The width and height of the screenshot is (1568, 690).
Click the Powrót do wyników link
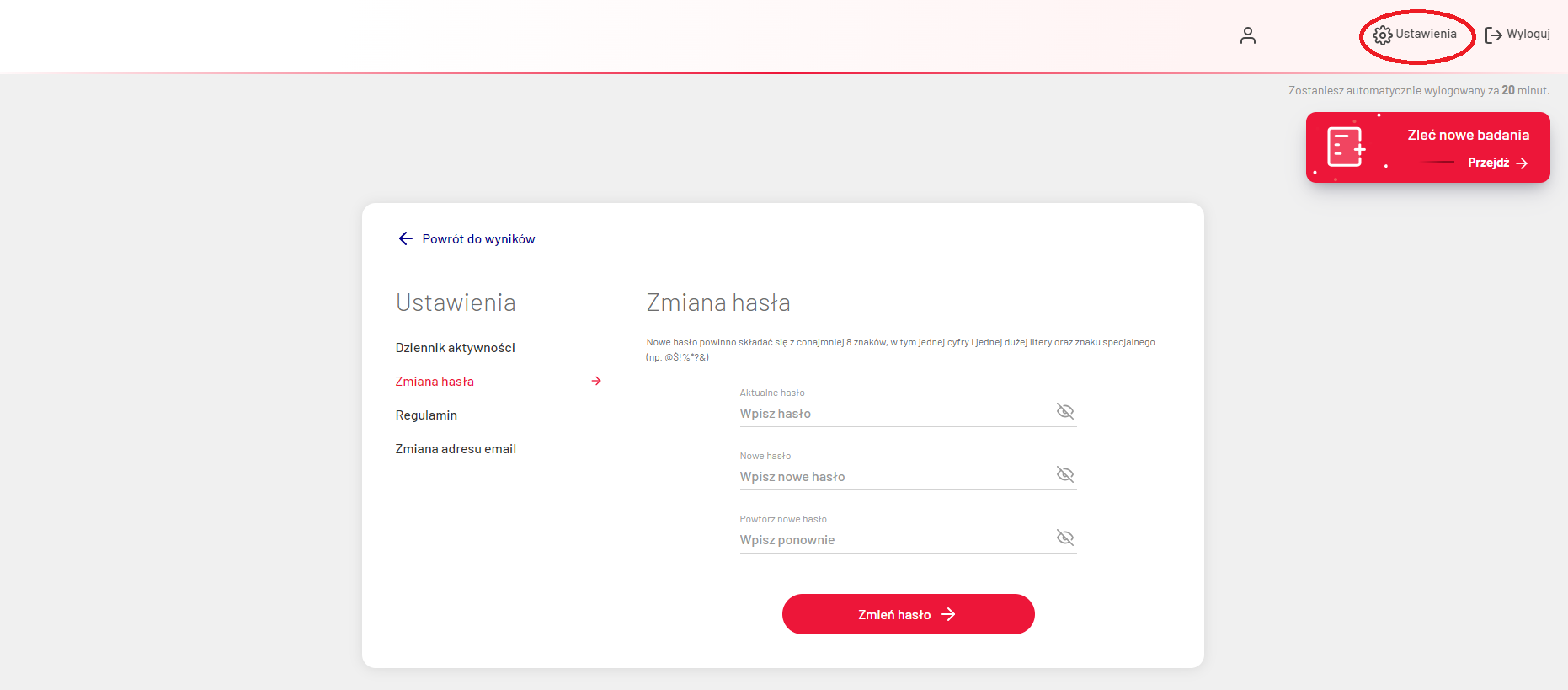tap(478, 239)
